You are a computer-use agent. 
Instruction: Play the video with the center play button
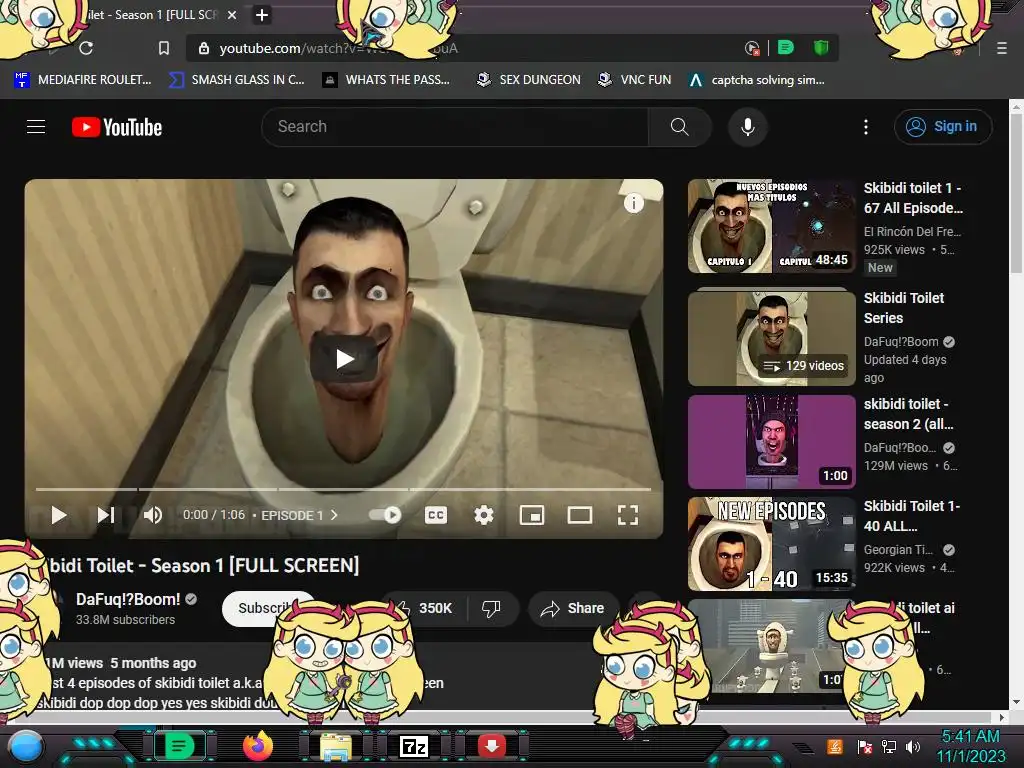click(x=344, y=359)
